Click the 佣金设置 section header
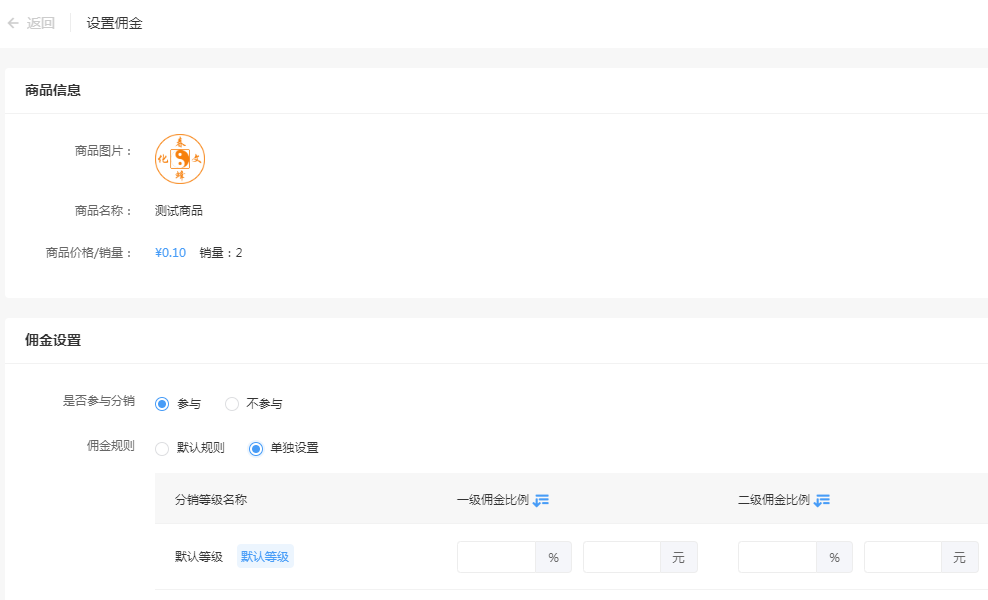988x600 pixels. (53, 340)
